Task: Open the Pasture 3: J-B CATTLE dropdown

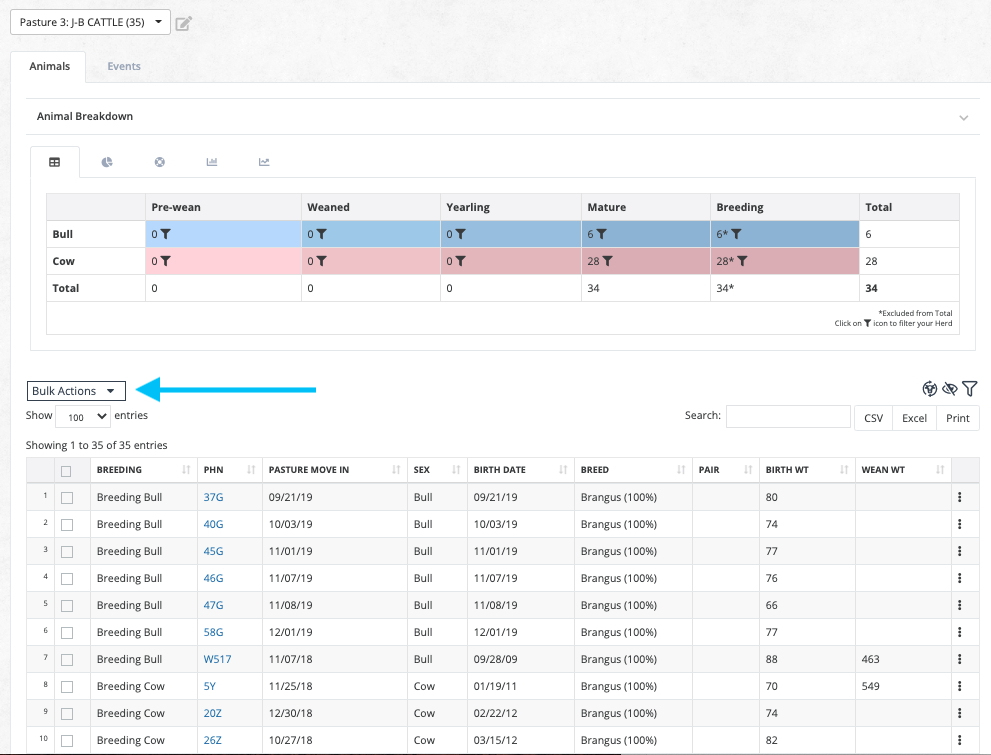Action: point(90,22)
